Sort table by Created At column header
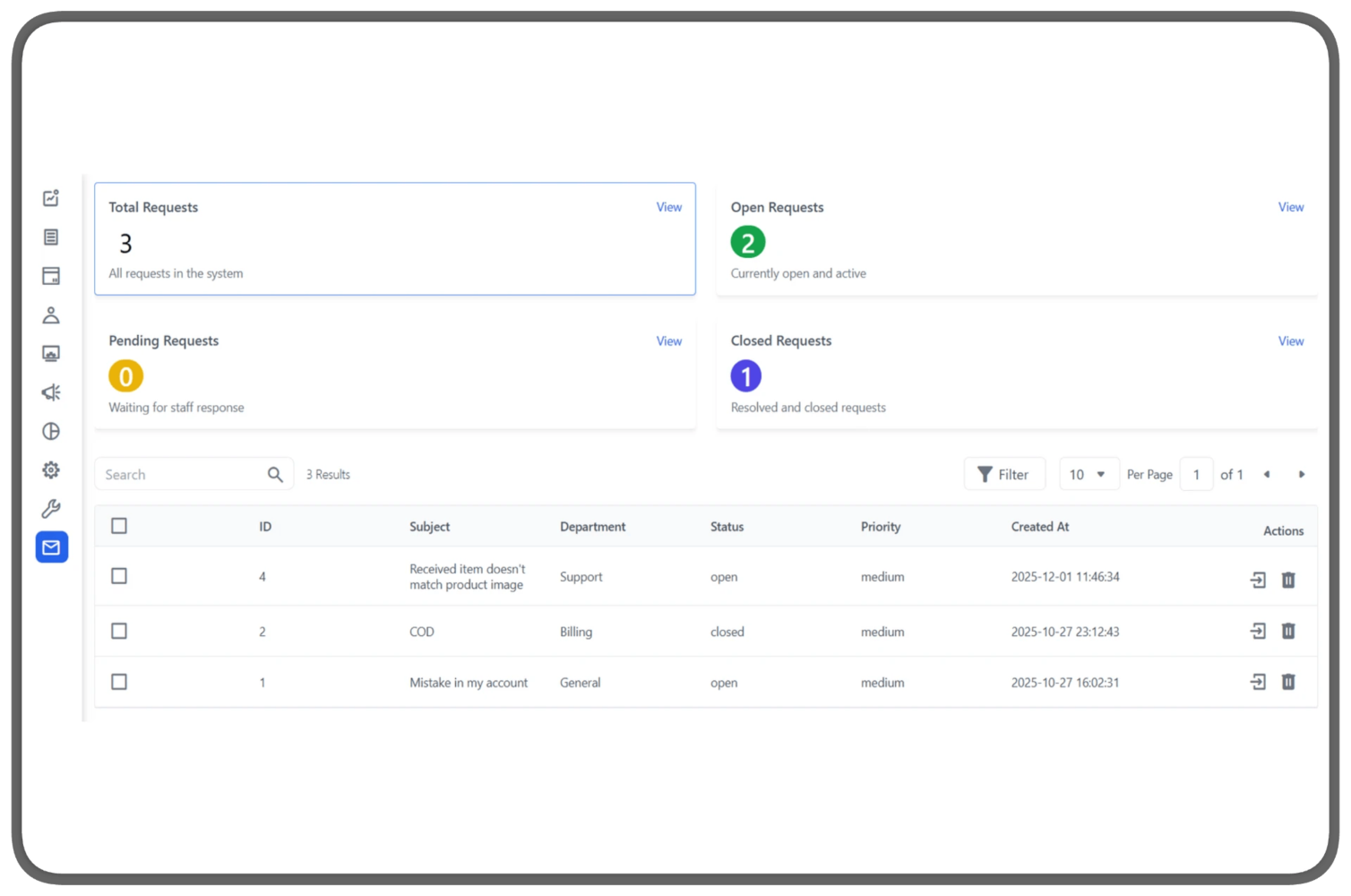The image size is (1351, 896). pyautogui.click(x=1039, y=527)
